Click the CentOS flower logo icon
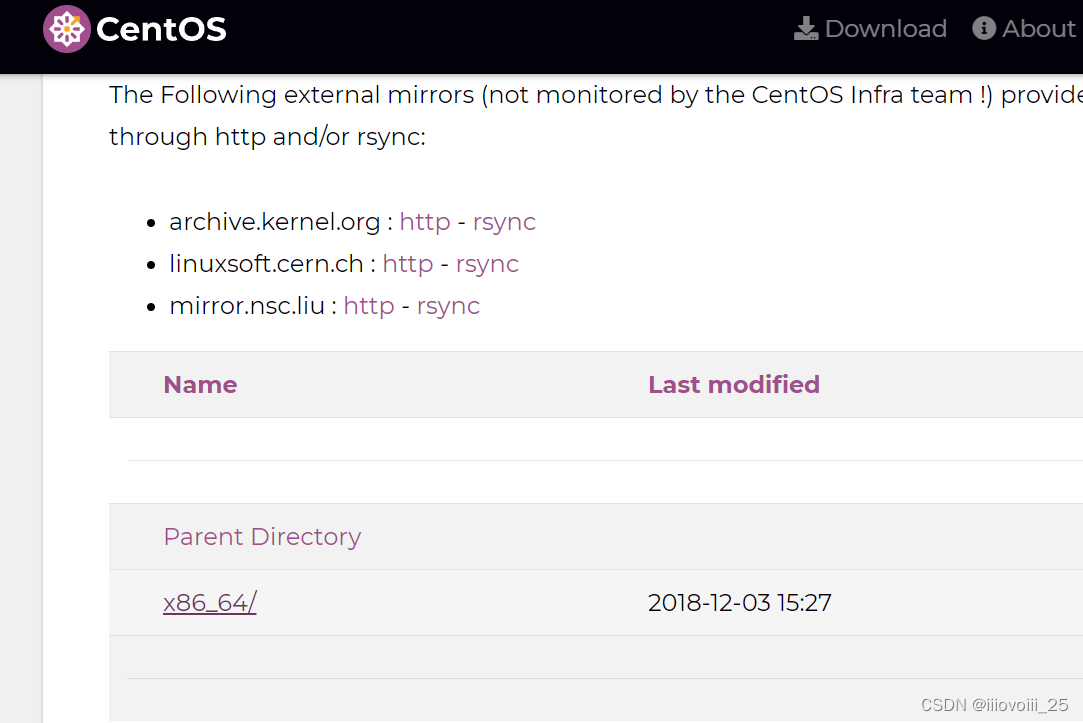Image resolution: width=1083 pixels, height=723 pixels. click(67, 29)
